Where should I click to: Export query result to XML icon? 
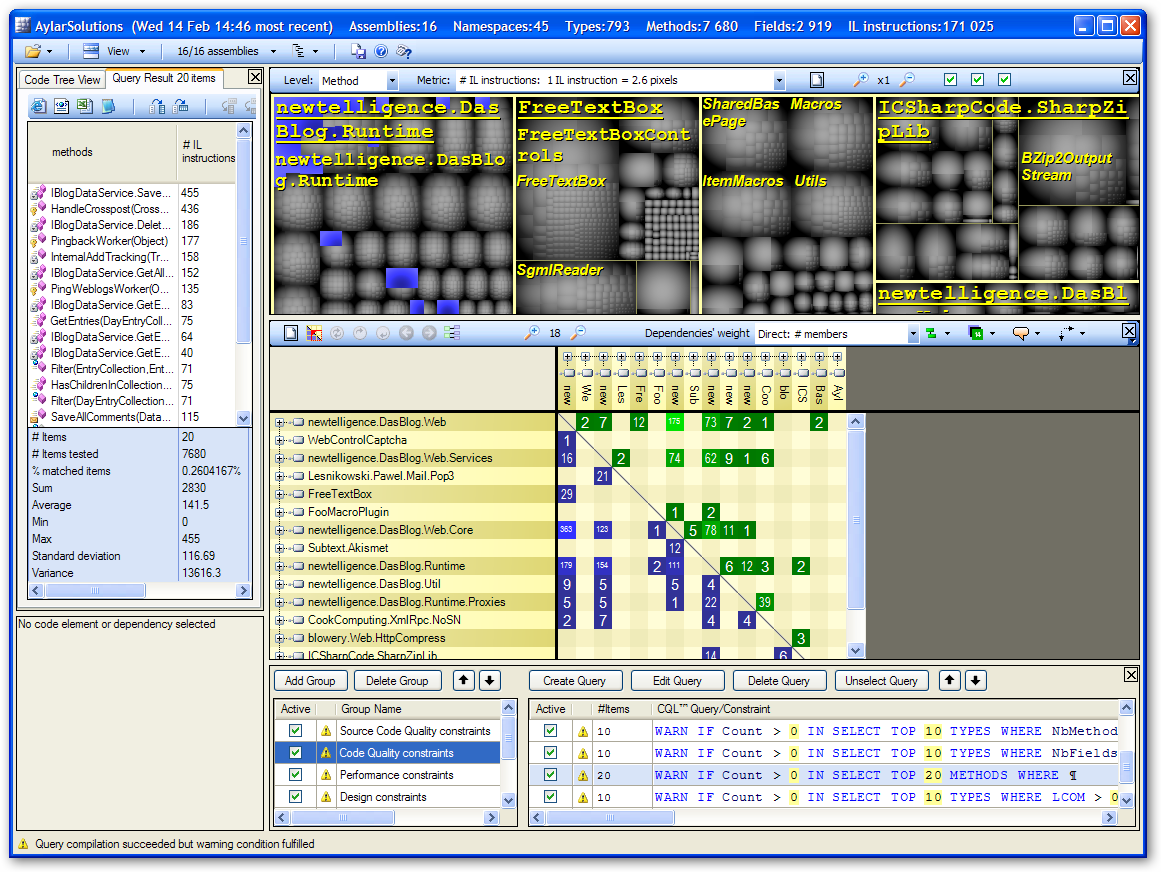pyautogui.click(x=61, y=107)
